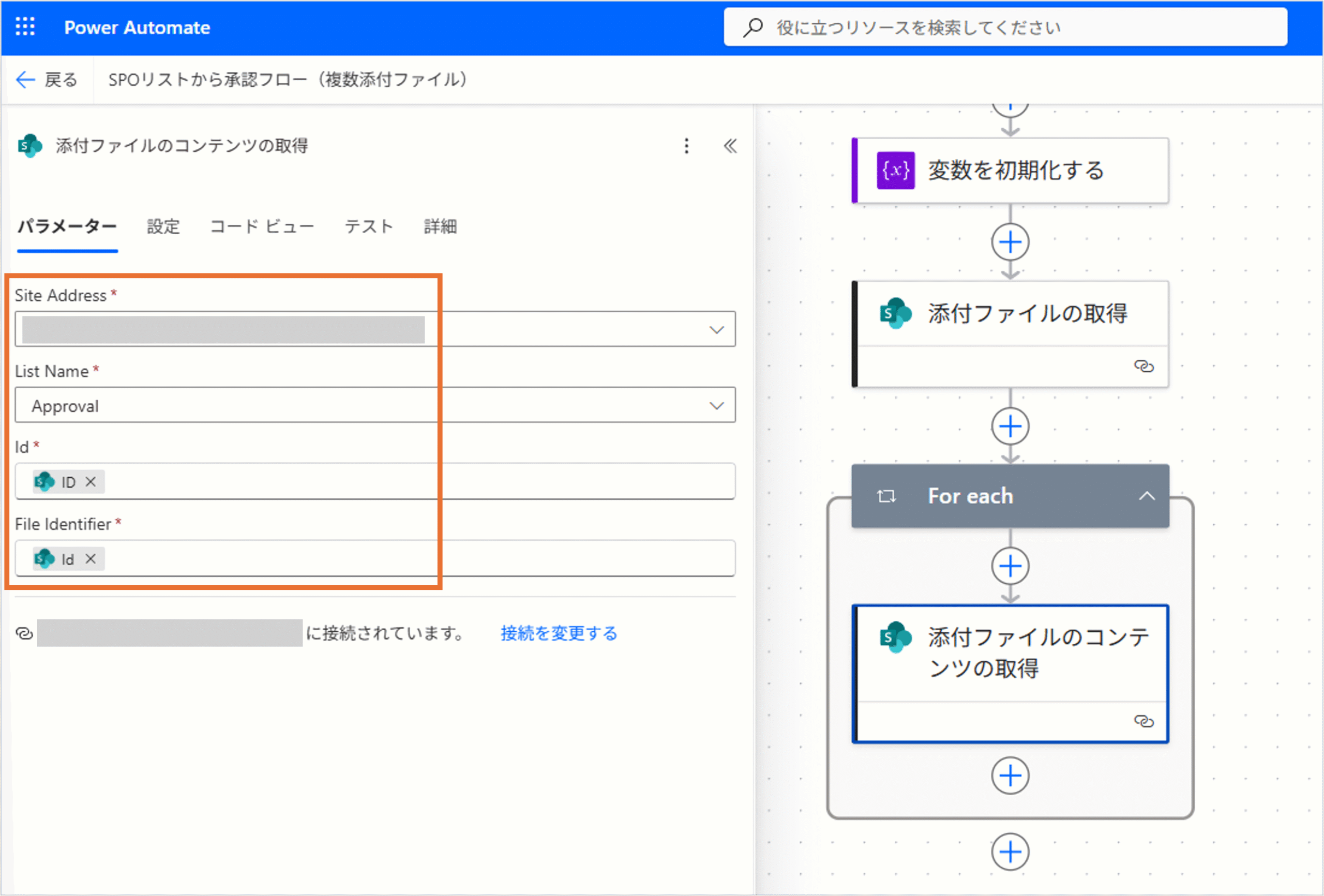Image resolution: width=1324 pixels, height=896 pixels.
Task: Select the 添付ファイルのコンテンツの取得 action card
Action: point(1010,653)
